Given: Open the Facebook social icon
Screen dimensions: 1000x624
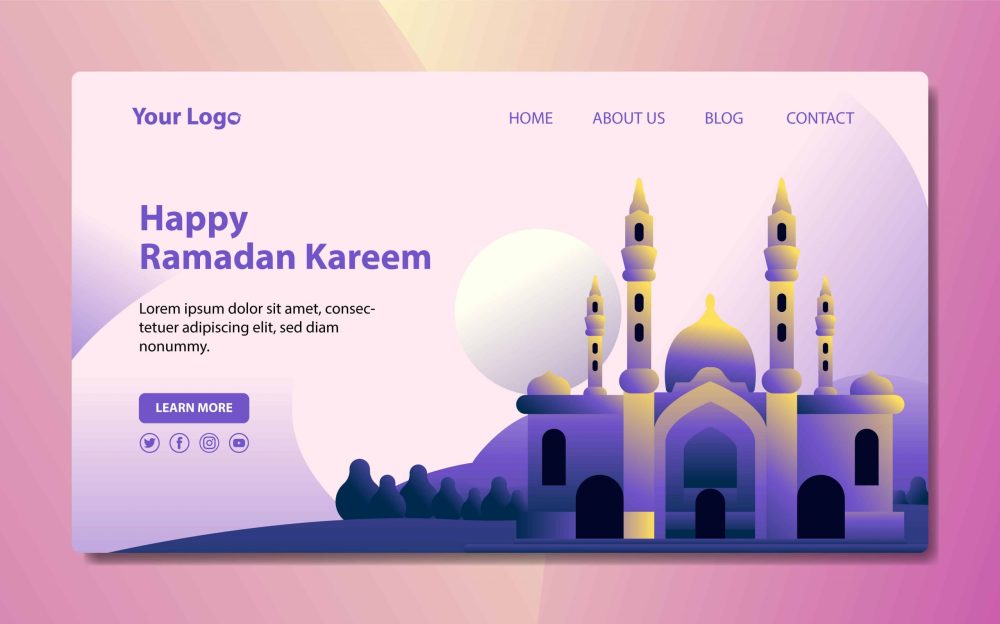Looking at the screenshot, I should coord(179,443).
